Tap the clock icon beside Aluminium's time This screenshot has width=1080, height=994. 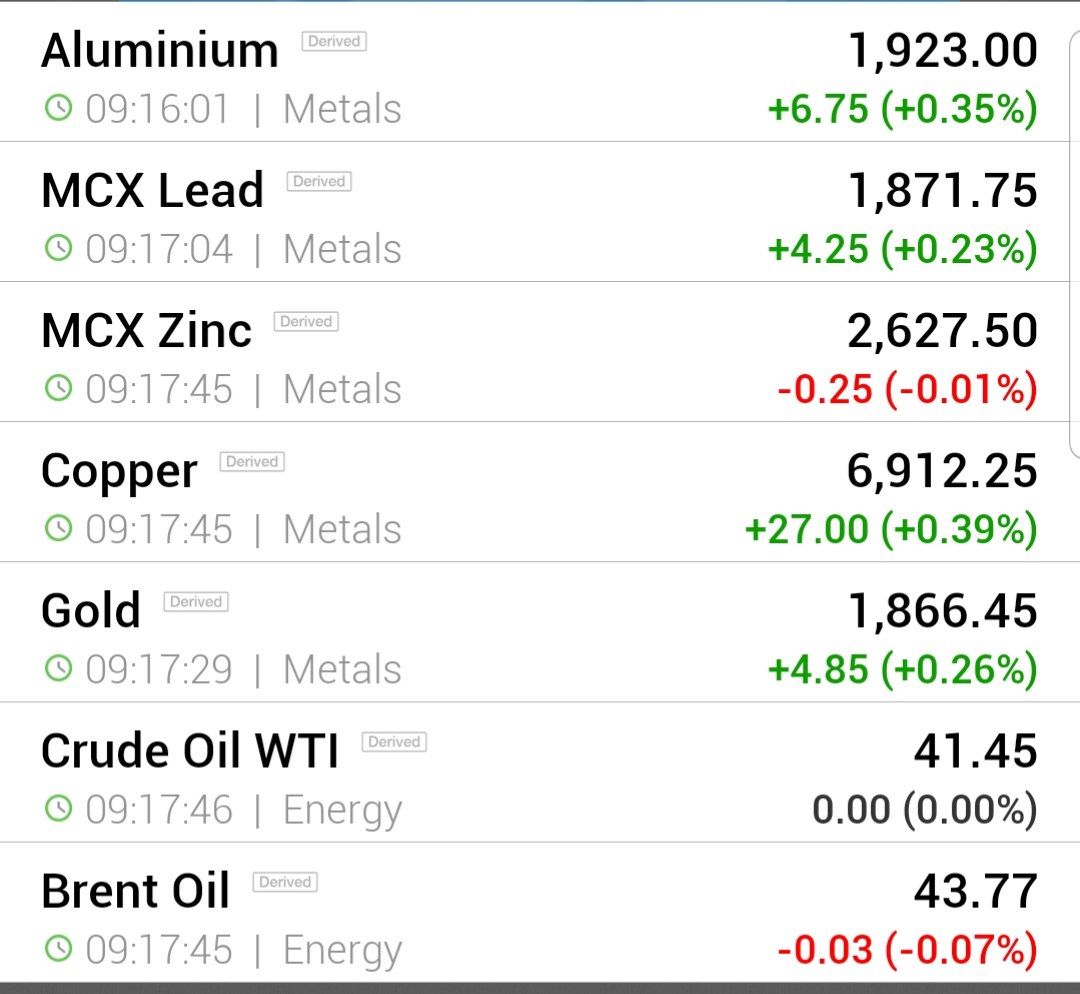tap(59, 108)
